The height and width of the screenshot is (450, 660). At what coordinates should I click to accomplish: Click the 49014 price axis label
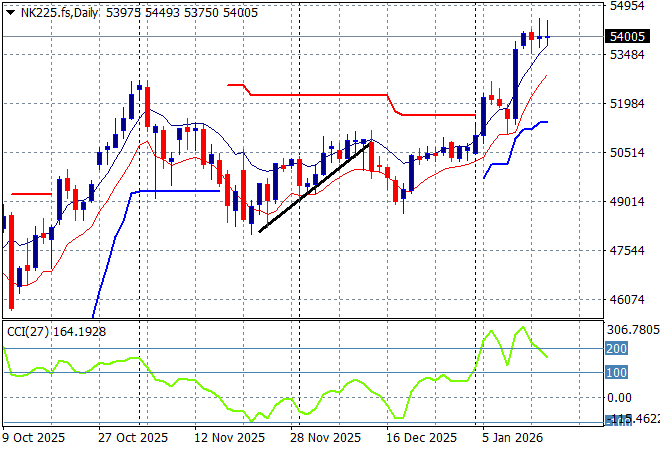(627, 201)
